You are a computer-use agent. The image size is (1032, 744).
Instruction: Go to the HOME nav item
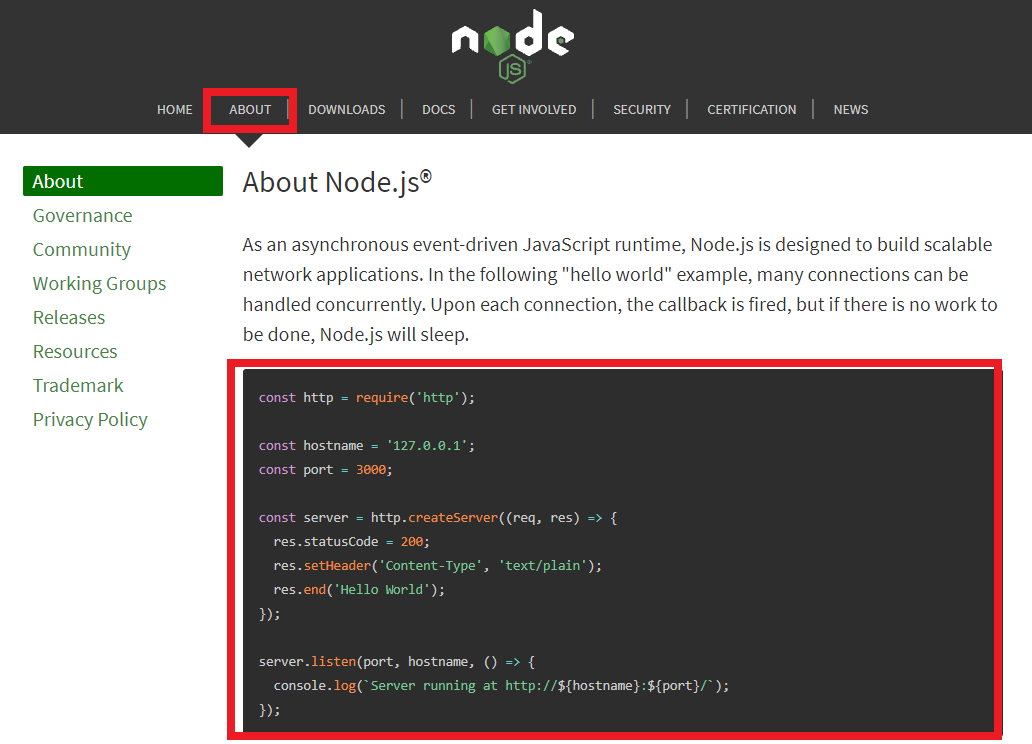click(x=174, y=109)
